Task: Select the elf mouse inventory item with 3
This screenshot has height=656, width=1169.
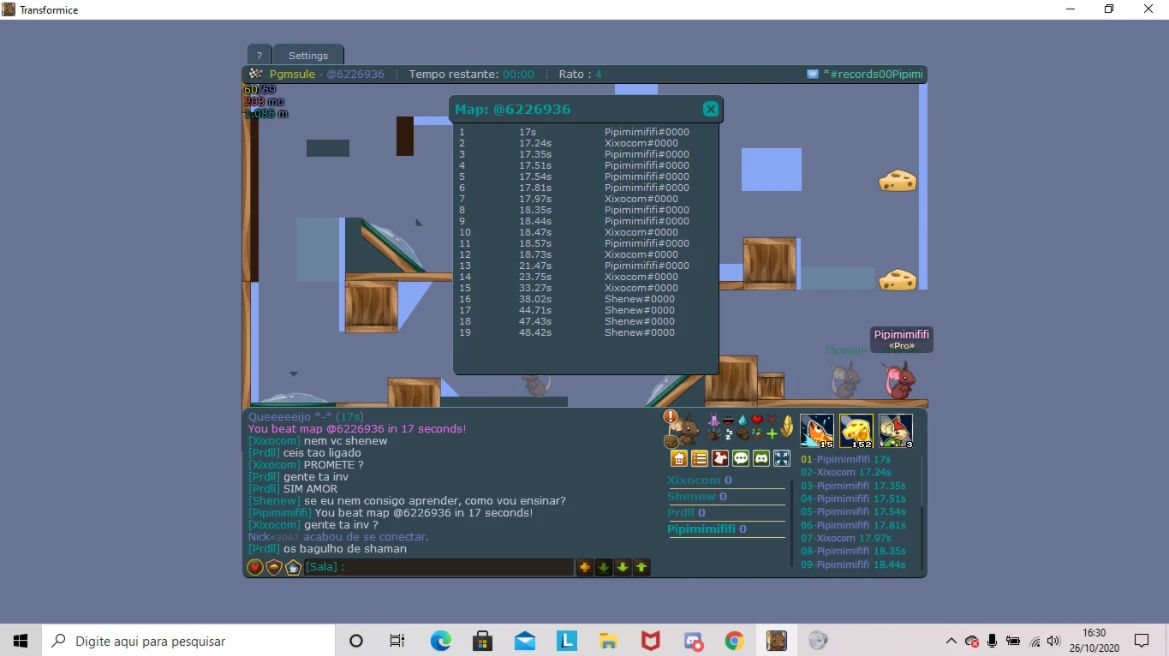Action: point(896,431)
